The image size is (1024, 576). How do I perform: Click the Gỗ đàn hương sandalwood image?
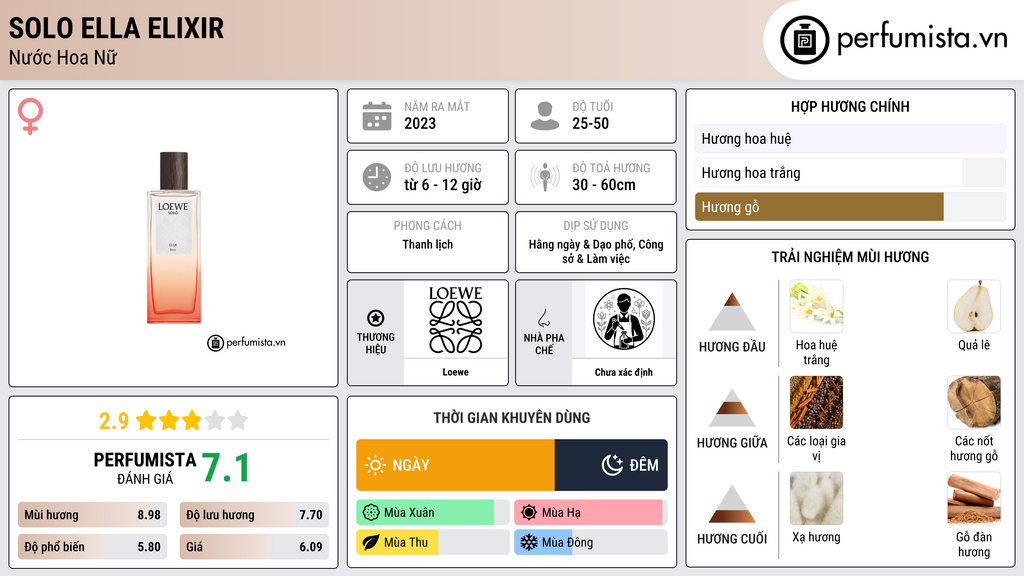click(x=974, y=499)
